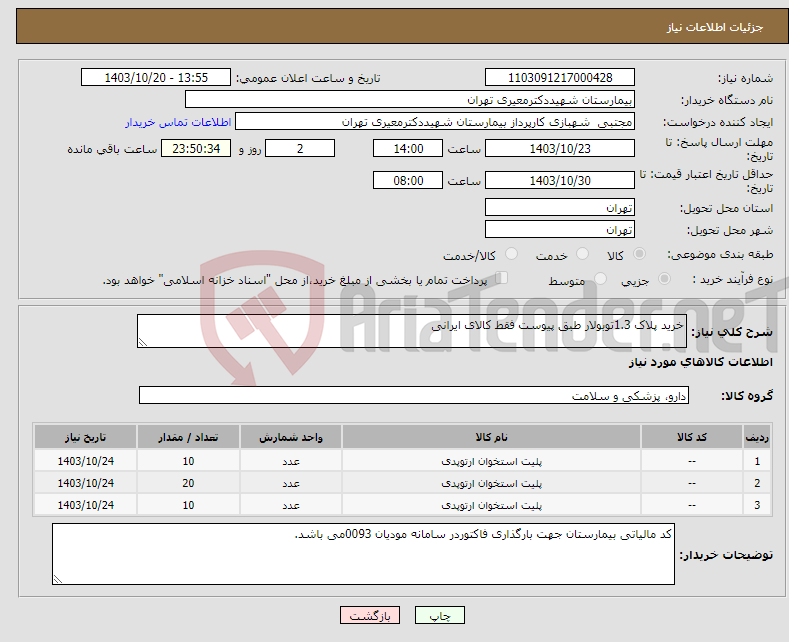Click the announcement date field 1403/10/20 - 13:55
This screenshot has height=642, width=789.
156,77
